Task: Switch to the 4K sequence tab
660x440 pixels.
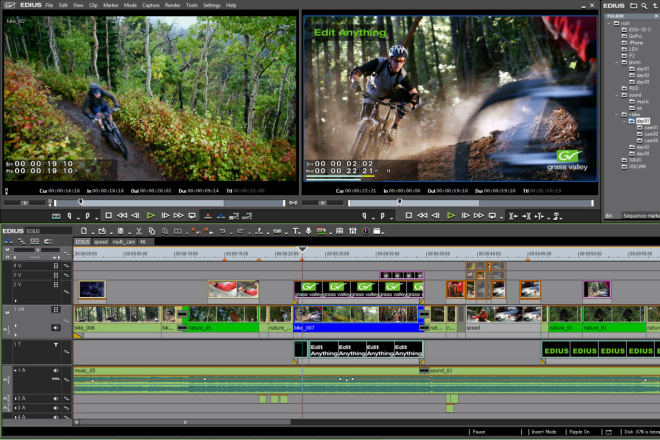Action: 143,242
